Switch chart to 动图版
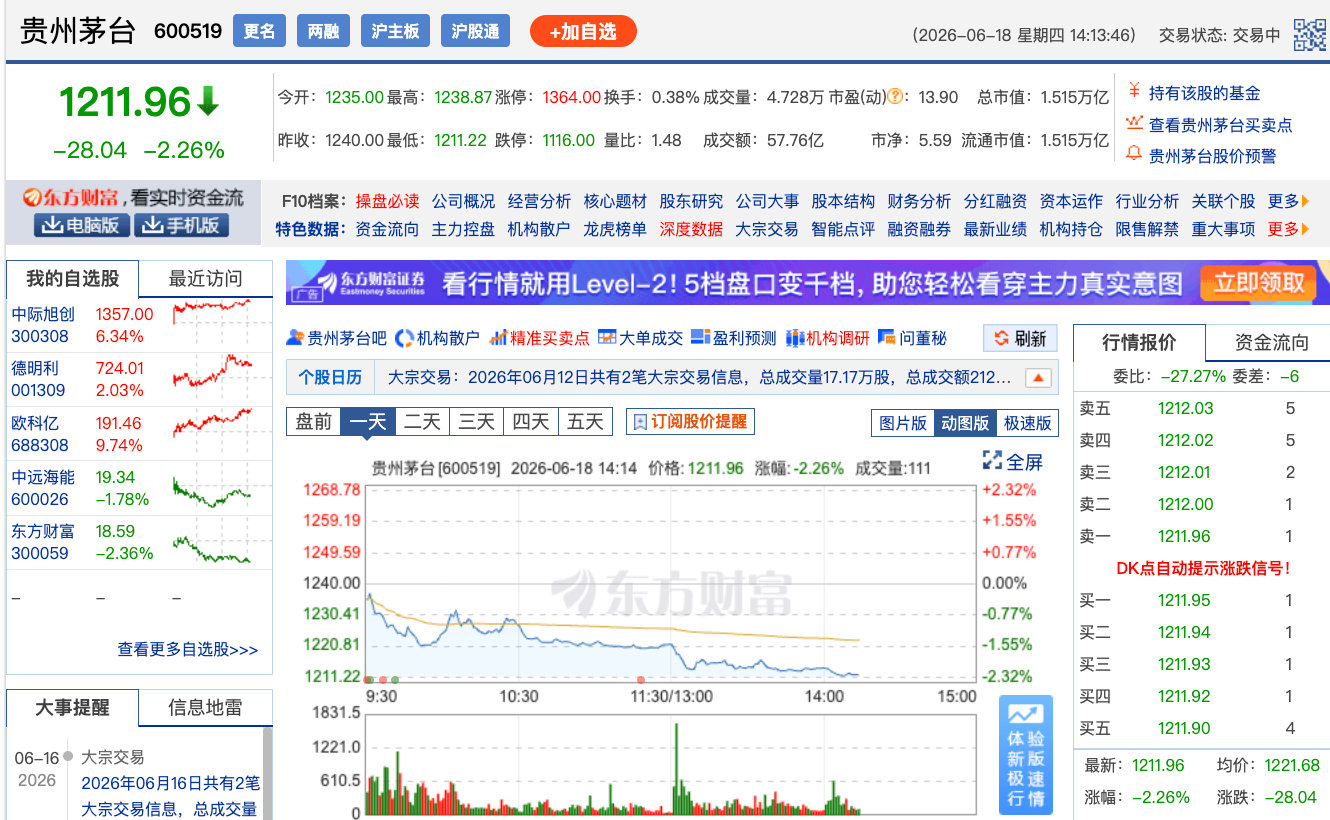Viewport: 1330px width, 820px height. pyautogui.click(x=965, y=423)
